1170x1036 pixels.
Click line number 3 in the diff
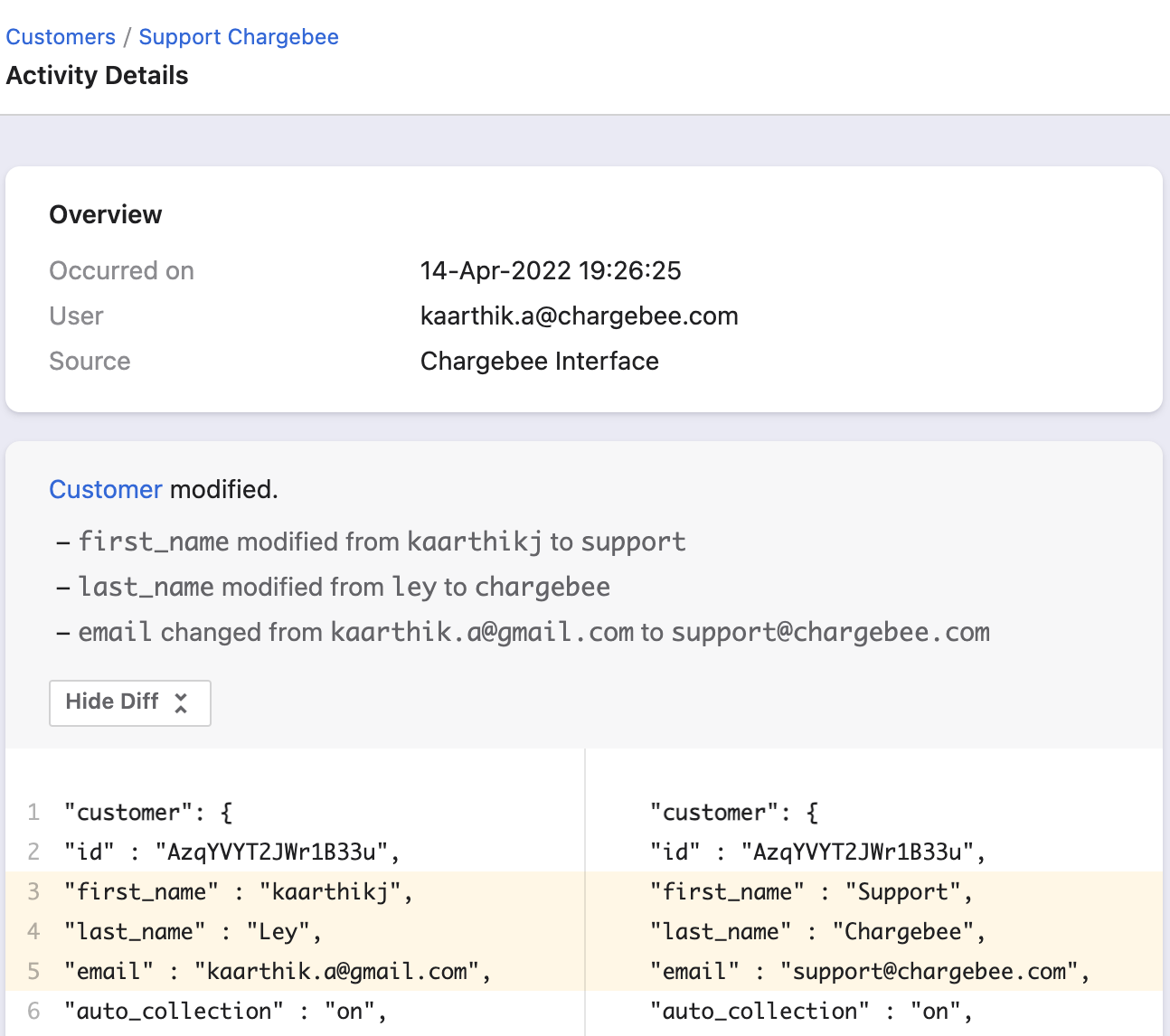pos(33,892)
